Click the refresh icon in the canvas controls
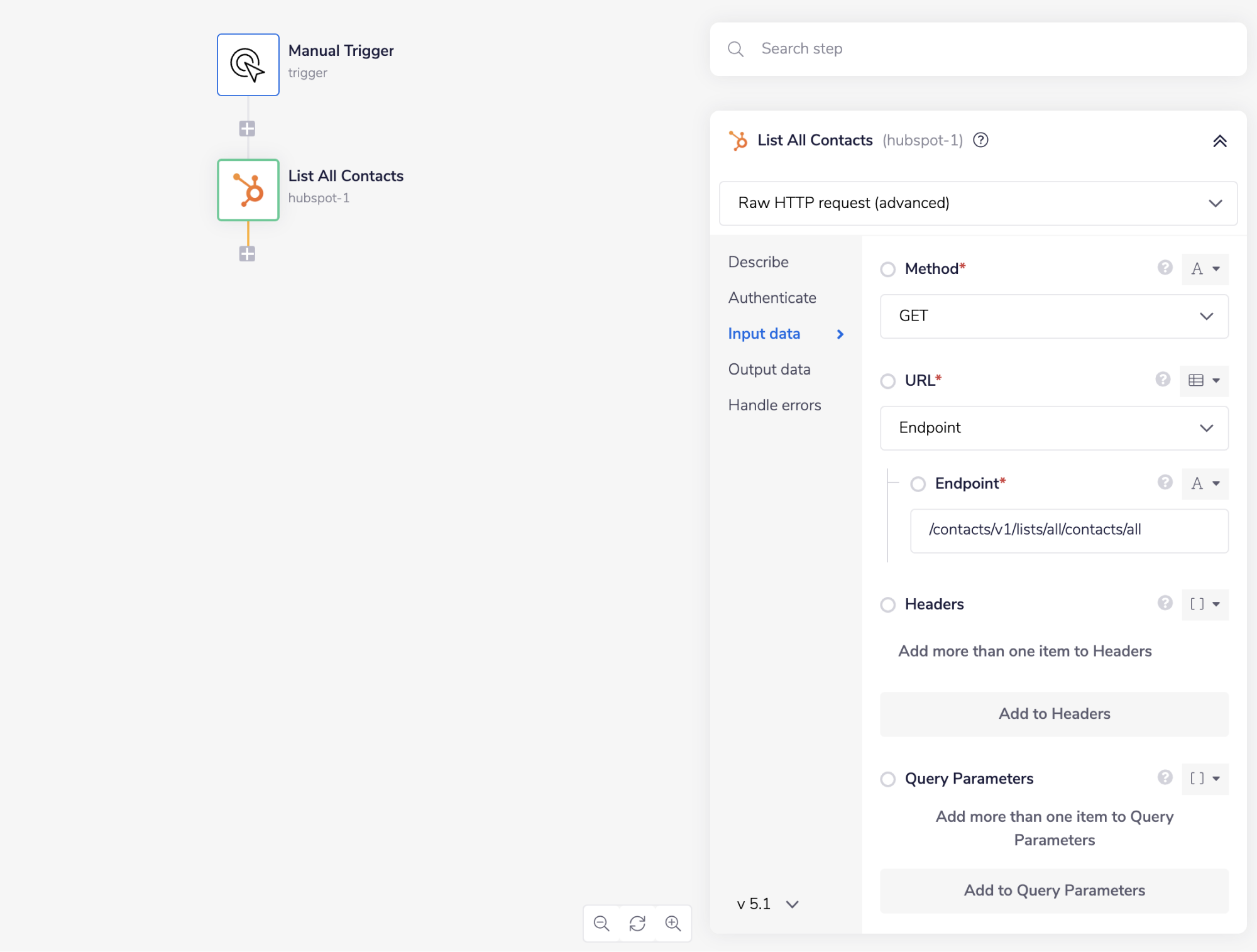 tap(637, 924)
